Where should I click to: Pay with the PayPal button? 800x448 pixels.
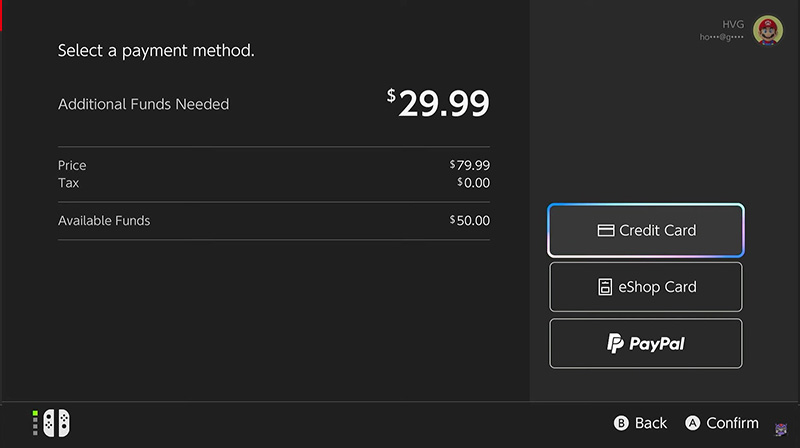click(x=645, y=343)
